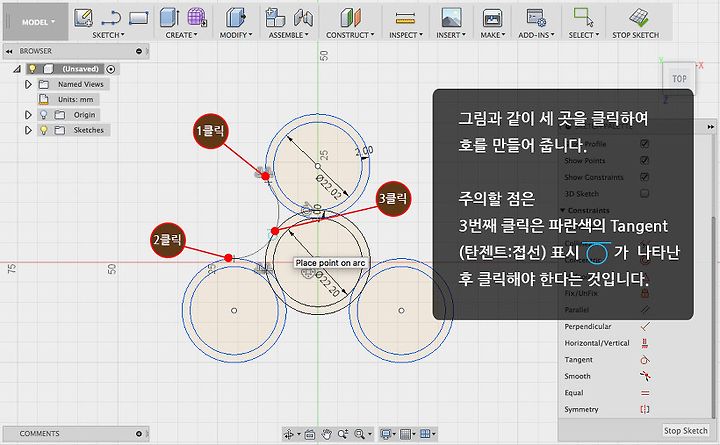Open the Modify menu
The image size is (720, 445).
[x=236, y=35]
